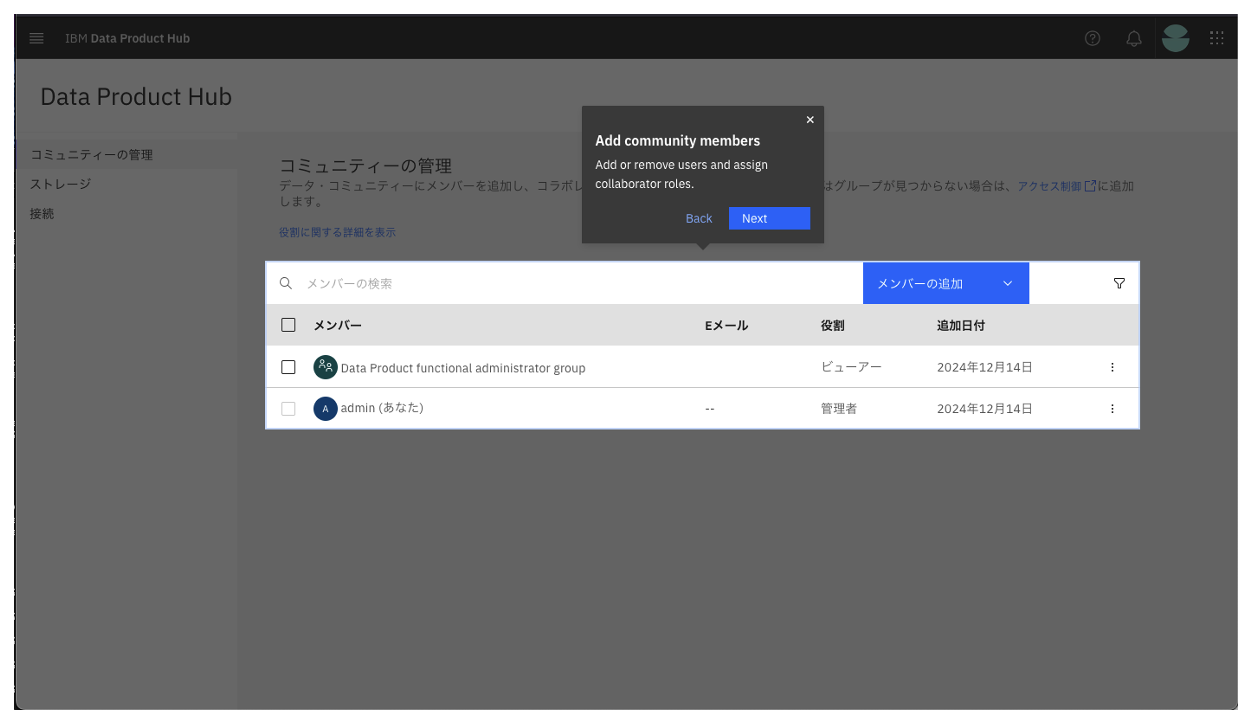Open the kebab menu for the administrator group row

1112,367
